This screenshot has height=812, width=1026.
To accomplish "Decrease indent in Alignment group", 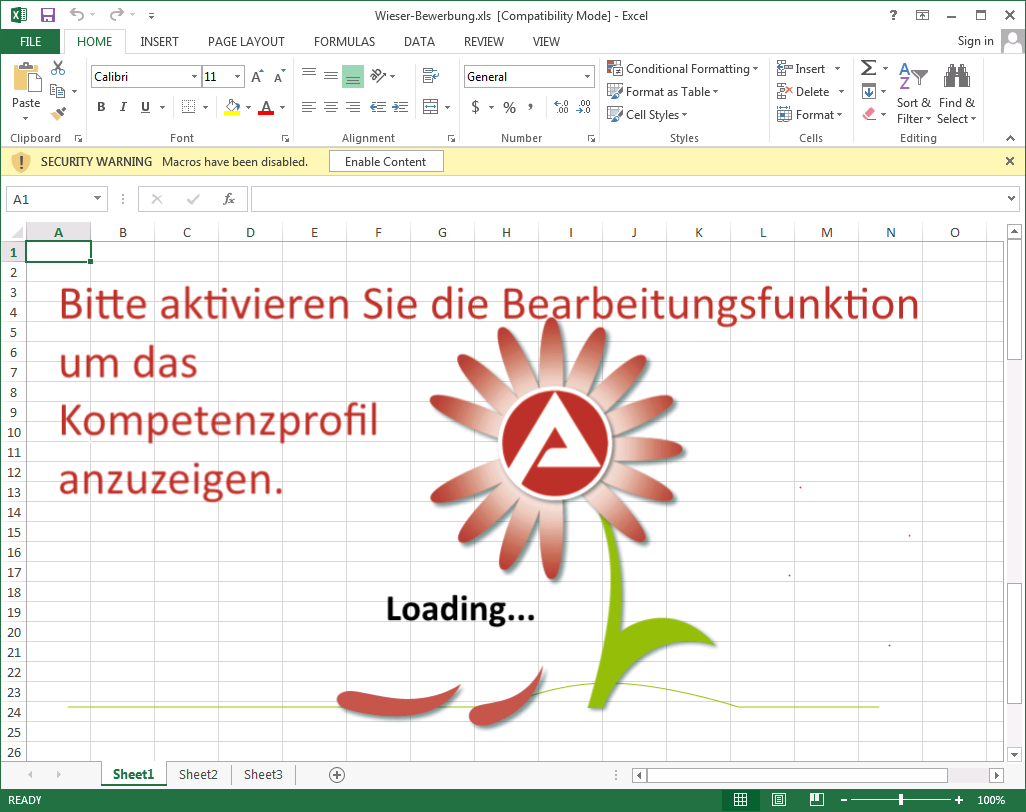I will [x=378, y=107].
